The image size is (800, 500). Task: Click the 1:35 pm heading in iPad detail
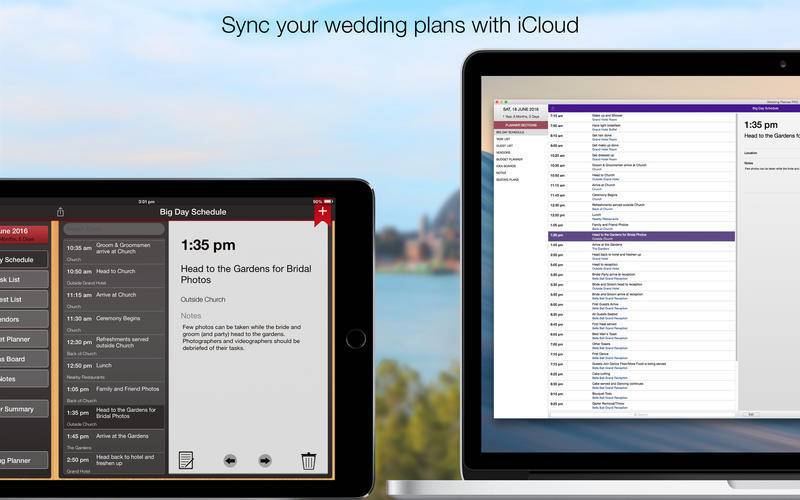(x=208, y=245)
